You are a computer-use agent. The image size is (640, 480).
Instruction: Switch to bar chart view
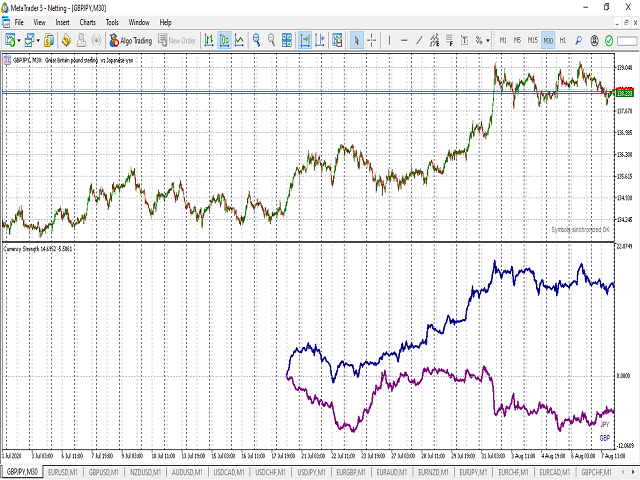click(x=208, y=41)
